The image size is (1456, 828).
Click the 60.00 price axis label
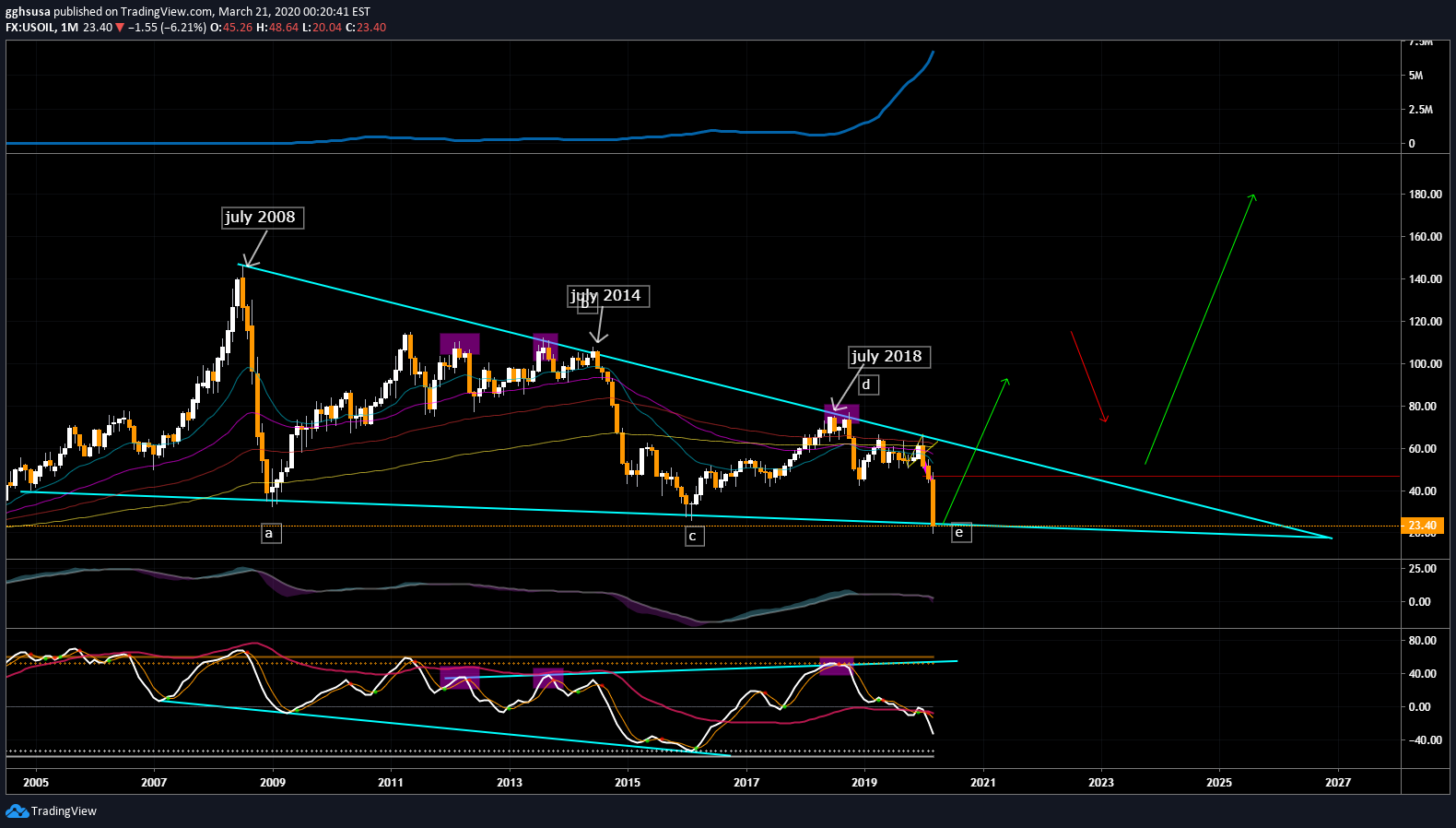1425,449
